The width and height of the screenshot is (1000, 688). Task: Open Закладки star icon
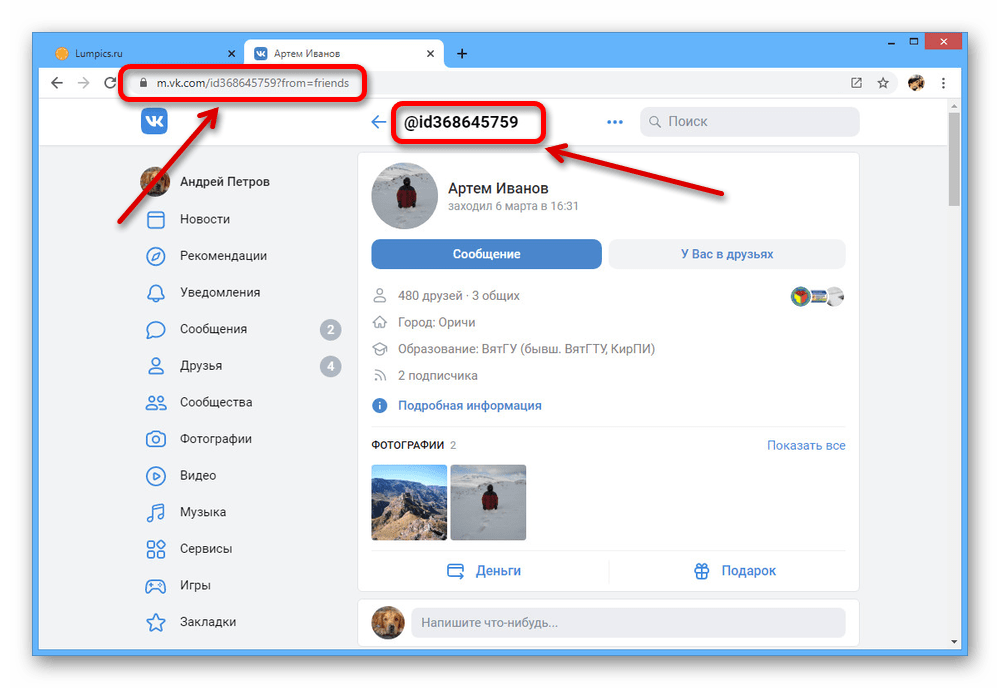point(156,622)
